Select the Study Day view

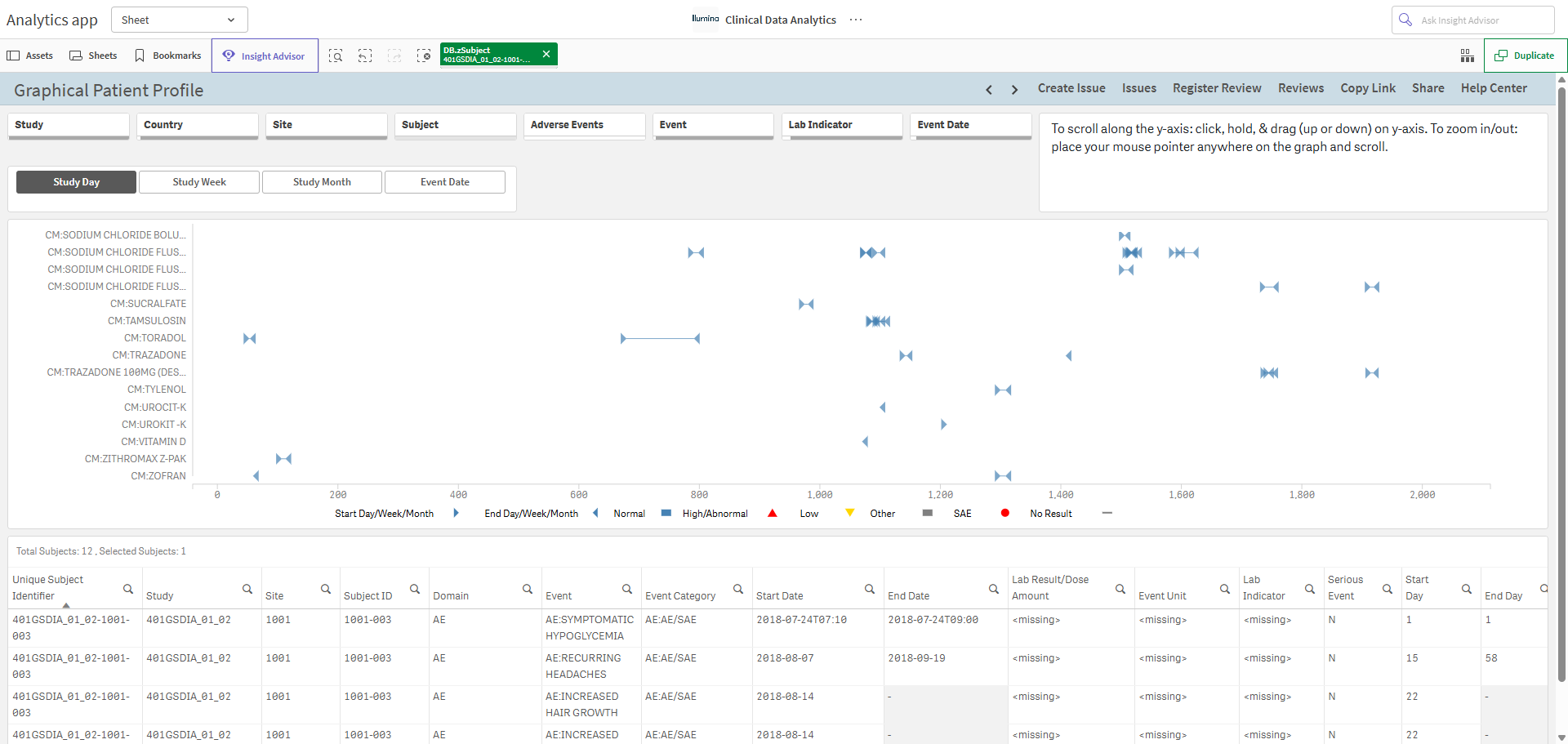(77, 182)
